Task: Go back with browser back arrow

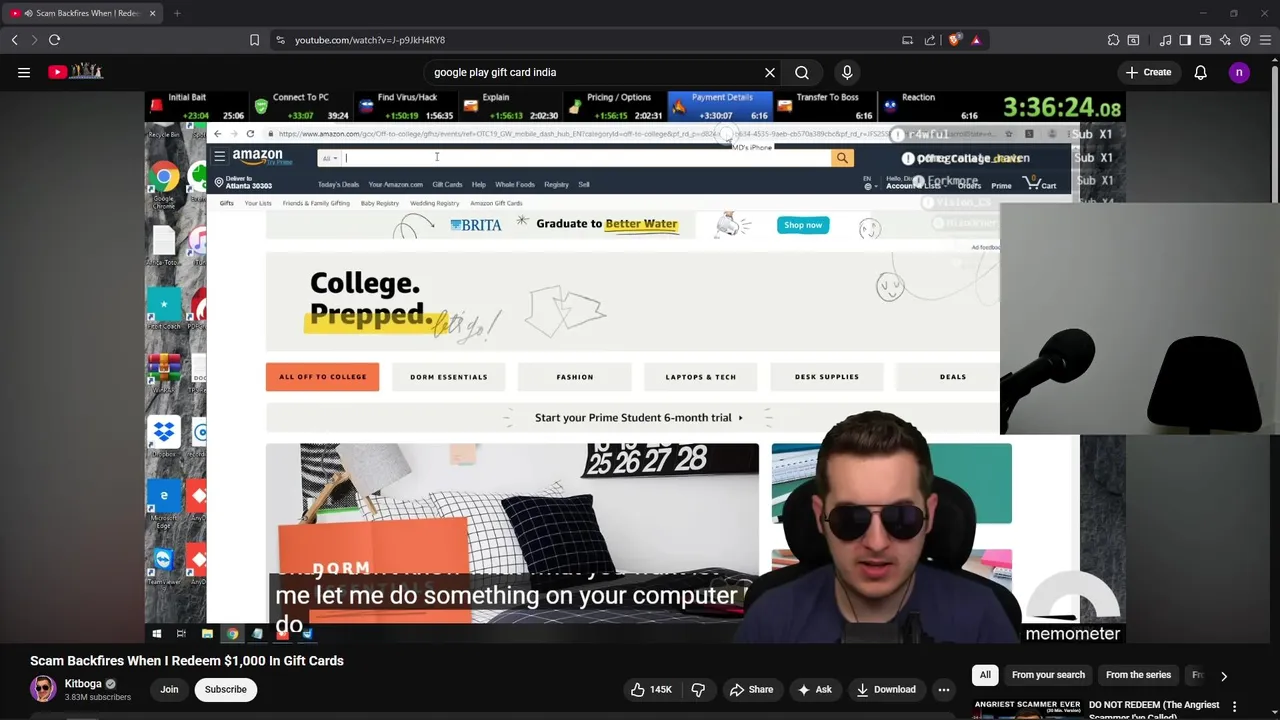Action: (14, 40)
